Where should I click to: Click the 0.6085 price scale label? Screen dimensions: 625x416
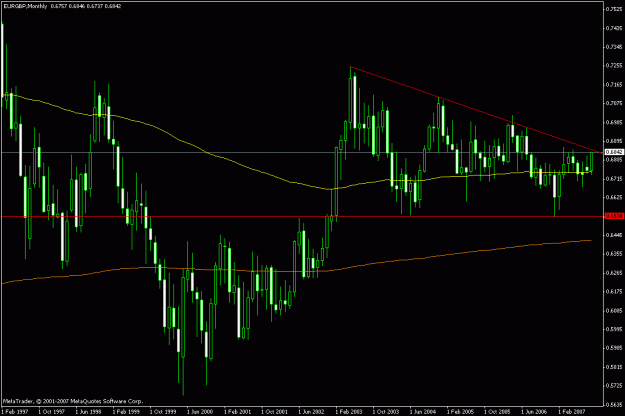[614, 310]
